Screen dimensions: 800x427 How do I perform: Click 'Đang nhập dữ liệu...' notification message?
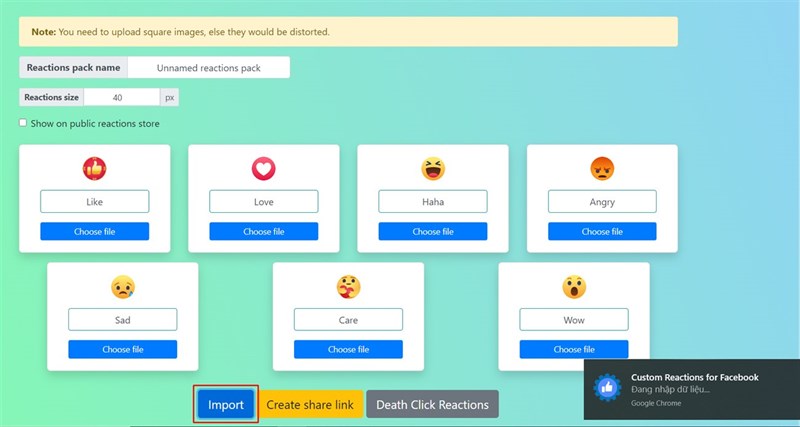point(670,390)
